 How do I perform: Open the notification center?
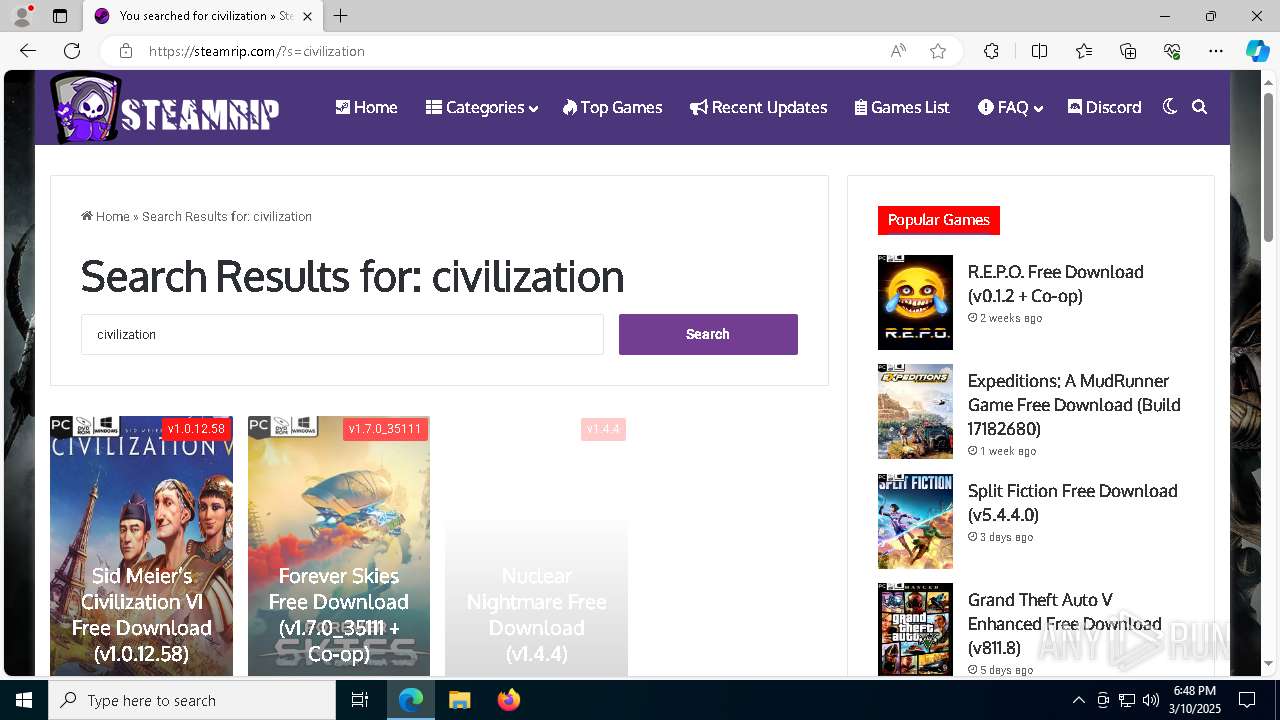(x=1247, y=700)
